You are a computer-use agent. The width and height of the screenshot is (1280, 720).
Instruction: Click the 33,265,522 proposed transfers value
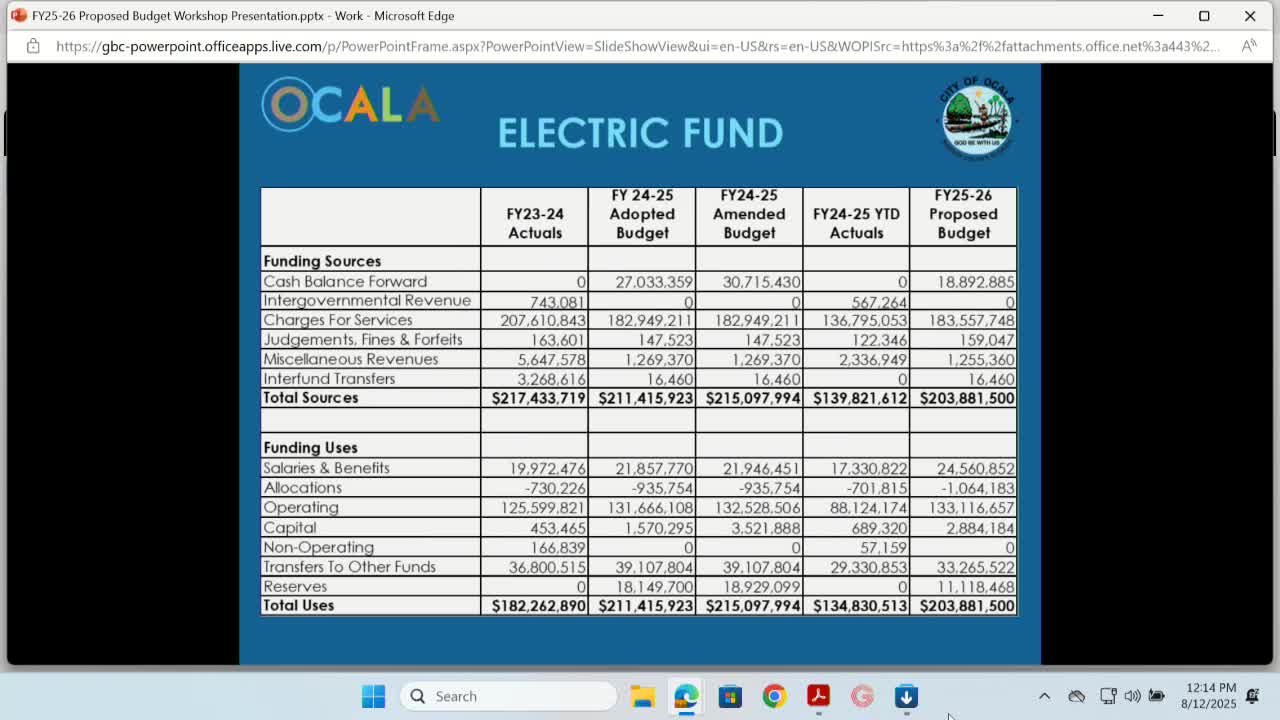[x=976, y=567]
